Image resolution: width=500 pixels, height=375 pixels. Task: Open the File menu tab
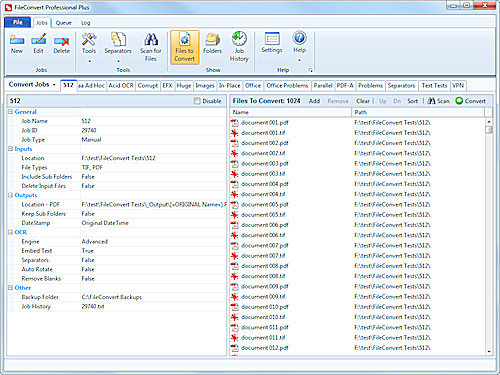18,22
